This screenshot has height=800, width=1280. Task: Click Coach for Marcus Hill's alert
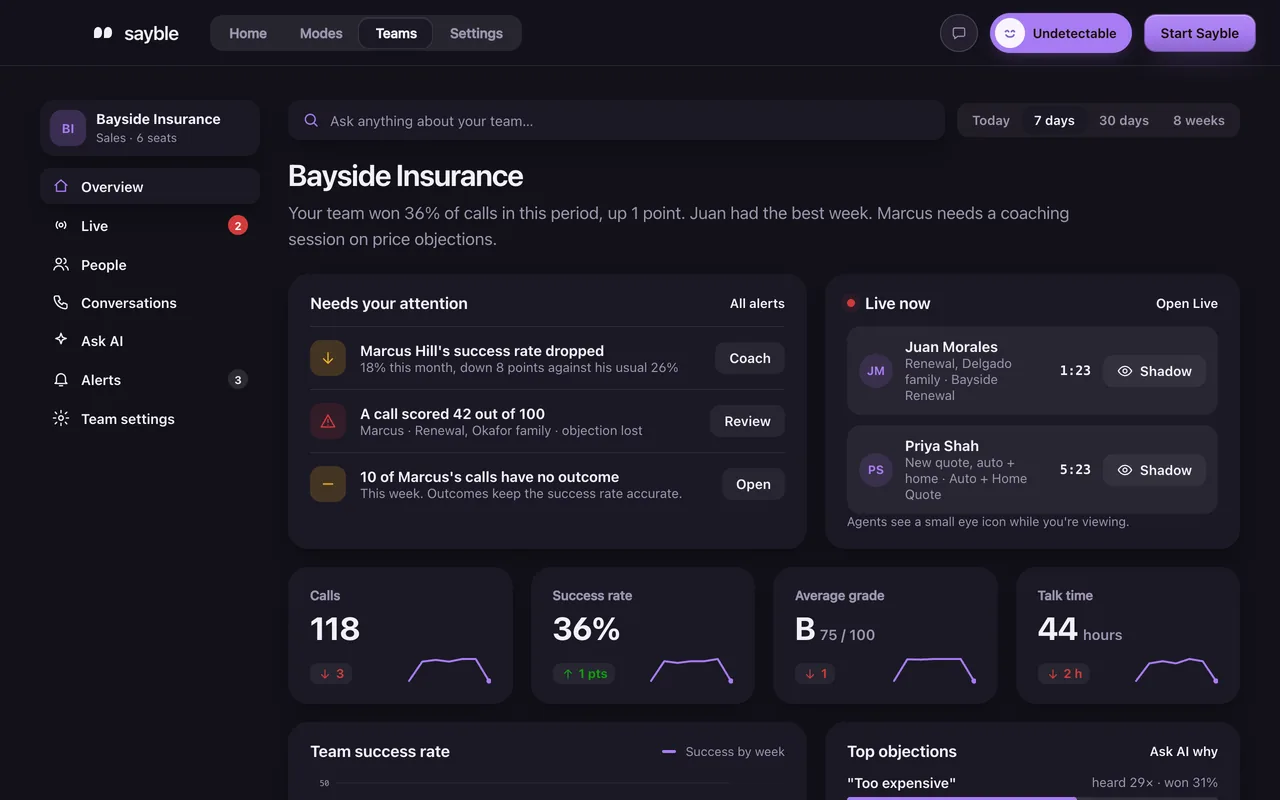750,358
